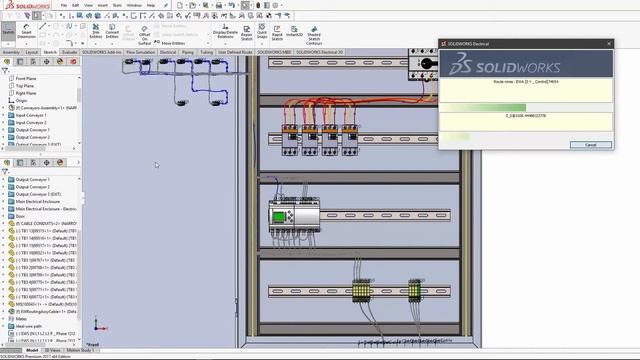This screenshot has height=360, width=640.
Task: Switch to the Assembly tab
Action: coord(11,52)
